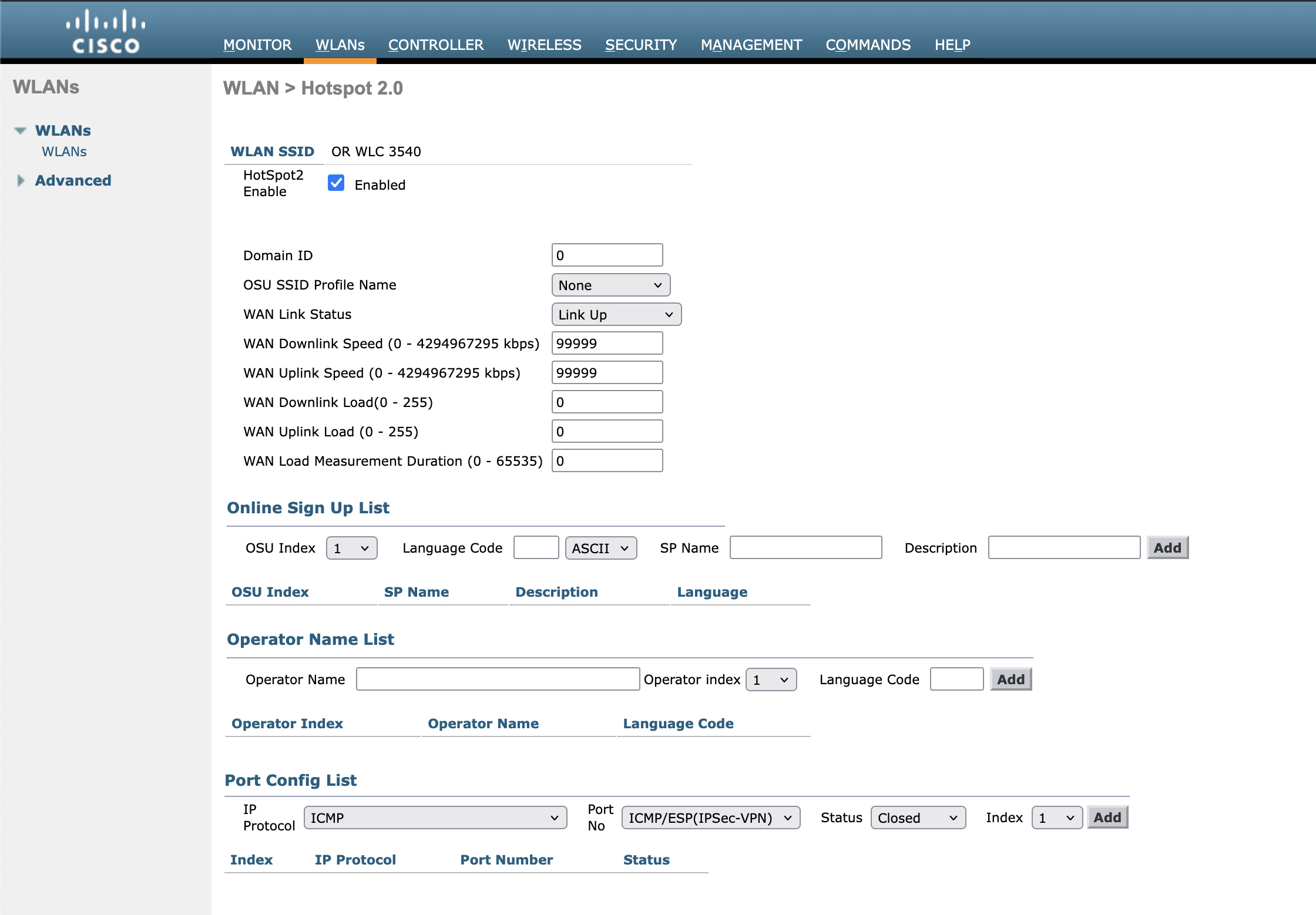
Task: Click the 'OR WLC 3540' SSID value
Action: tap(376, 152)
